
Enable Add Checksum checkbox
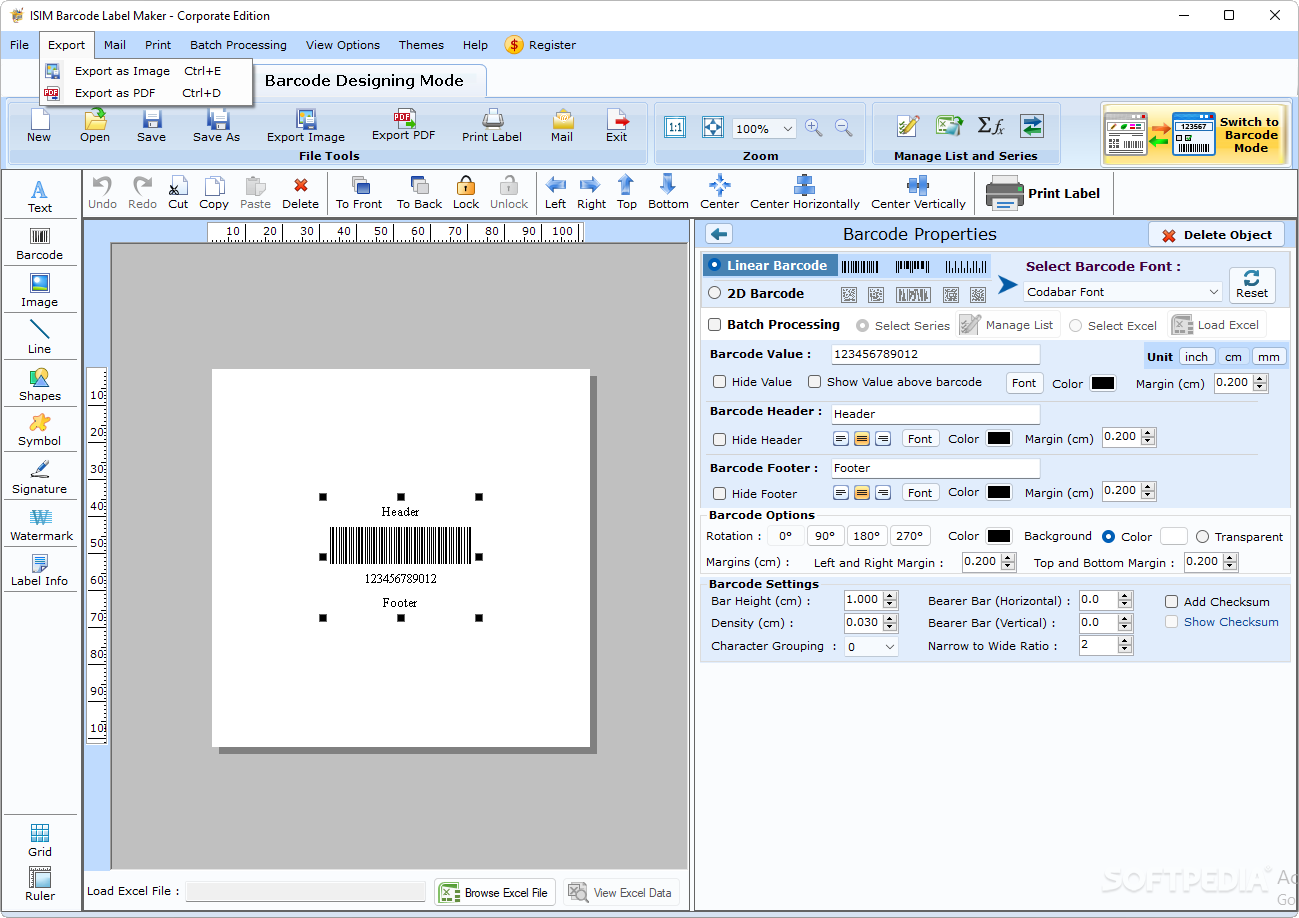1172,602
